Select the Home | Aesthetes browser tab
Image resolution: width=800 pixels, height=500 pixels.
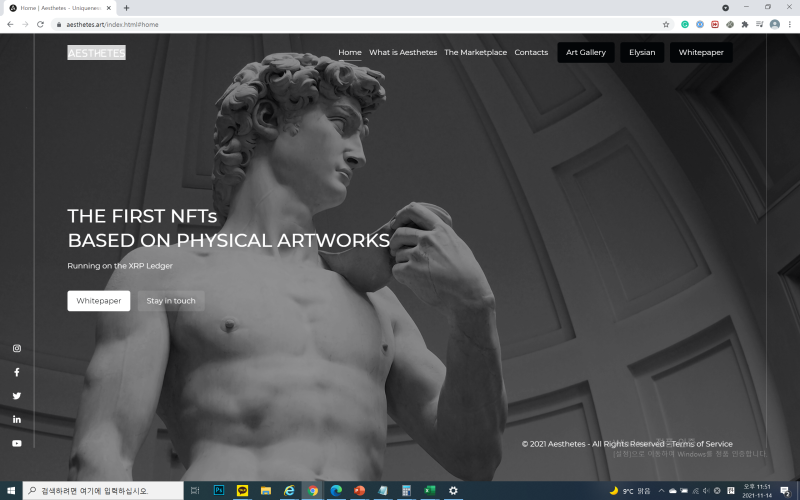(x=59, y=8)
